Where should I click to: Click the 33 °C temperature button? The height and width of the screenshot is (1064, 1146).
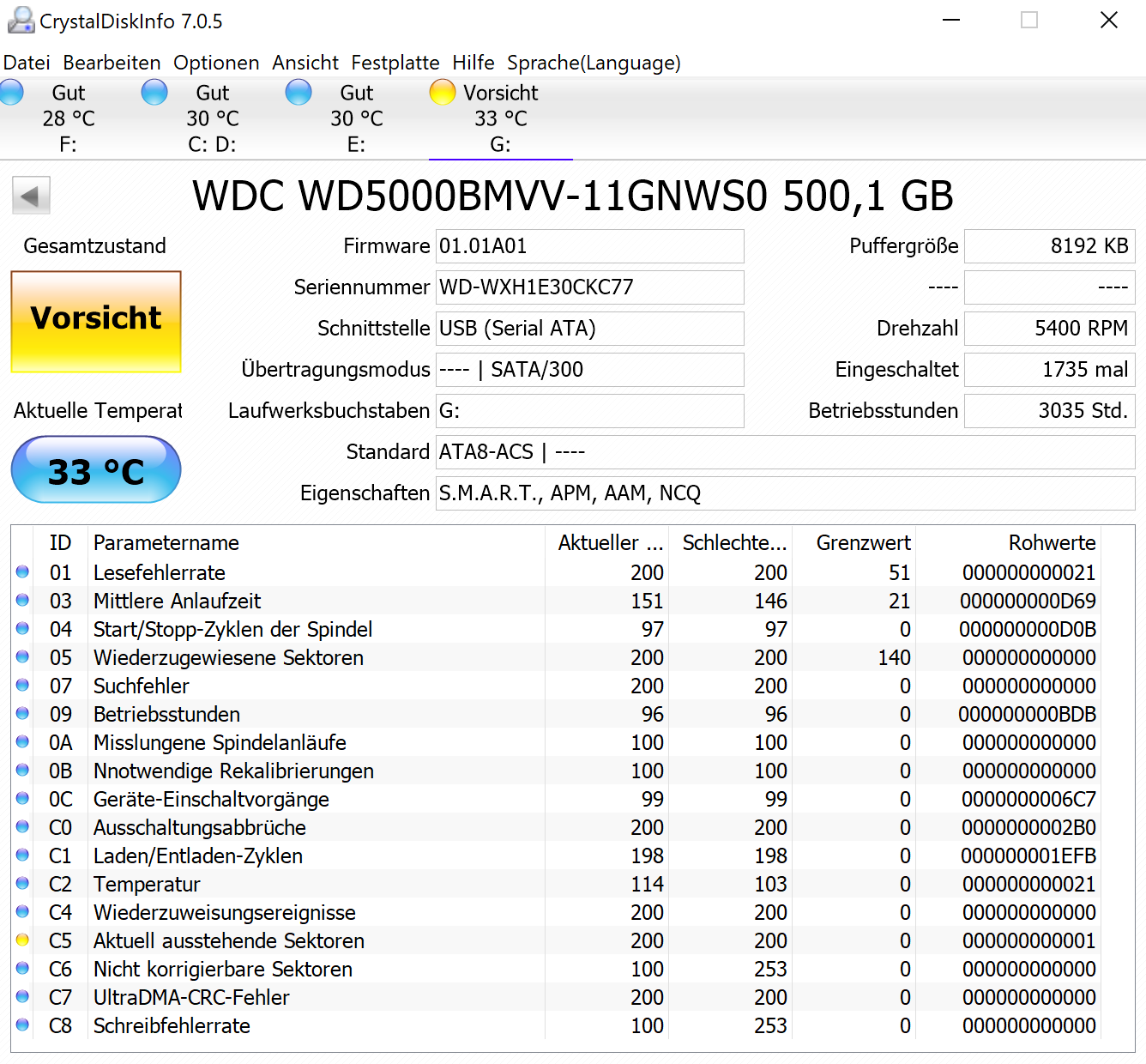click(x=96, y=469)
